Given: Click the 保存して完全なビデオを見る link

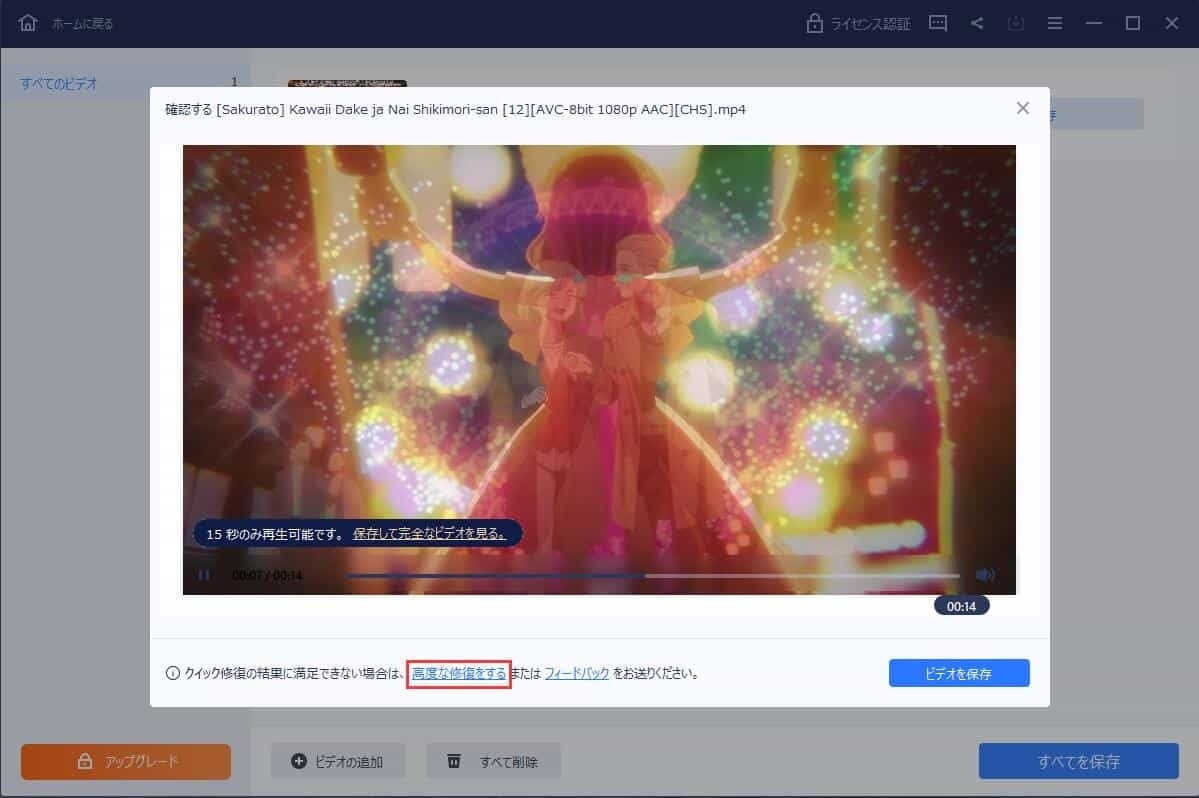Looking at the screenshot, I should (x=429, y=534).
